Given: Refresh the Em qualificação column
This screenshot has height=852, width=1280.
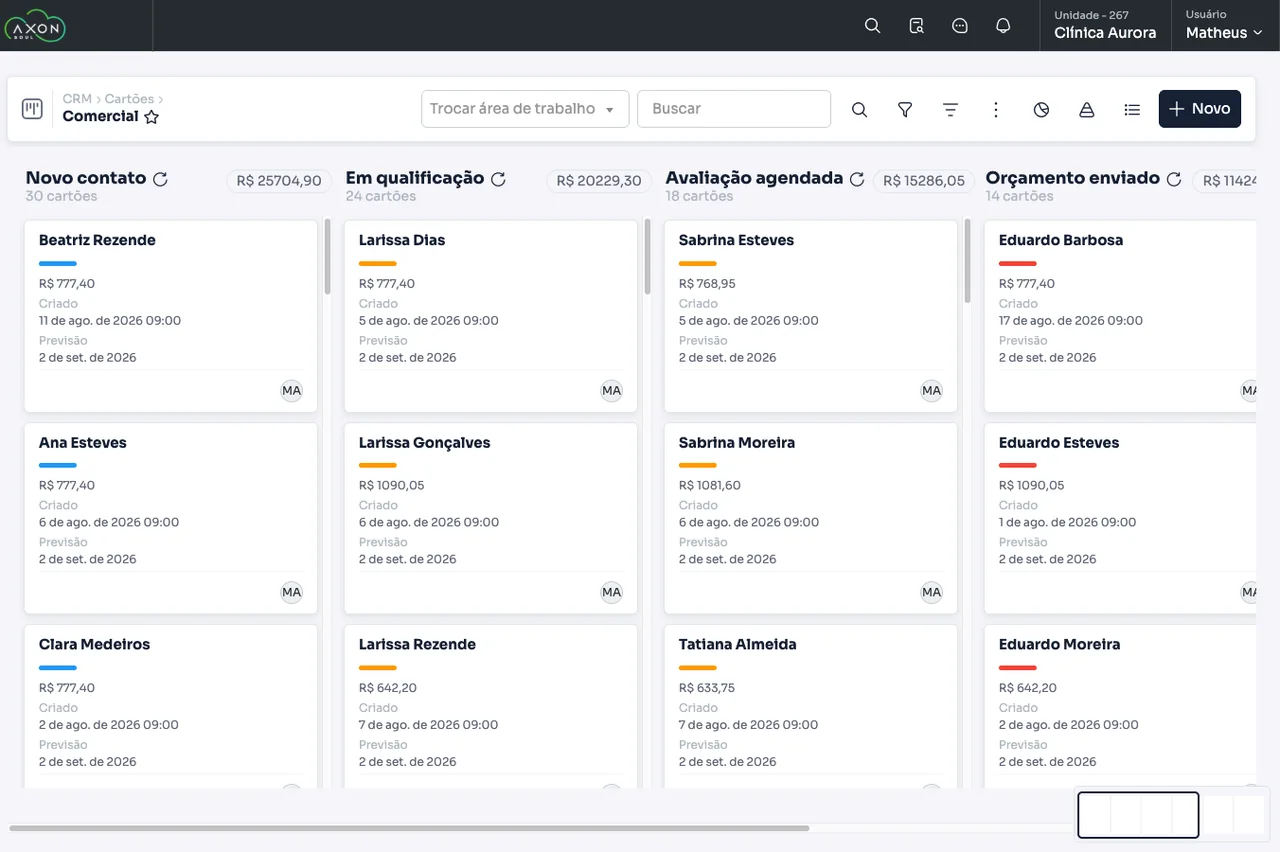Looking at the screenshot, I should point(498,179).
